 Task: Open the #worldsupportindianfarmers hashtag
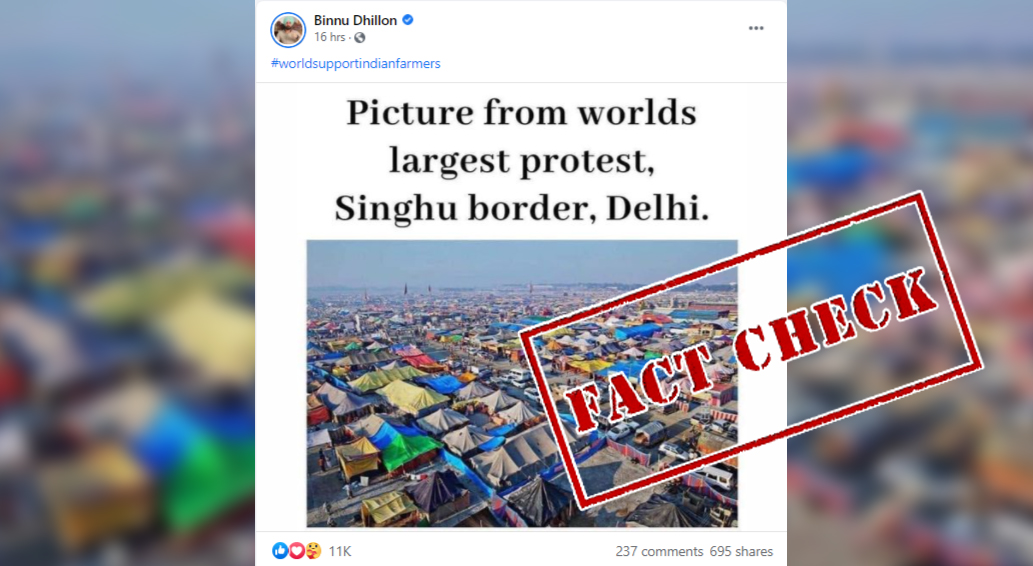[355, 63]
